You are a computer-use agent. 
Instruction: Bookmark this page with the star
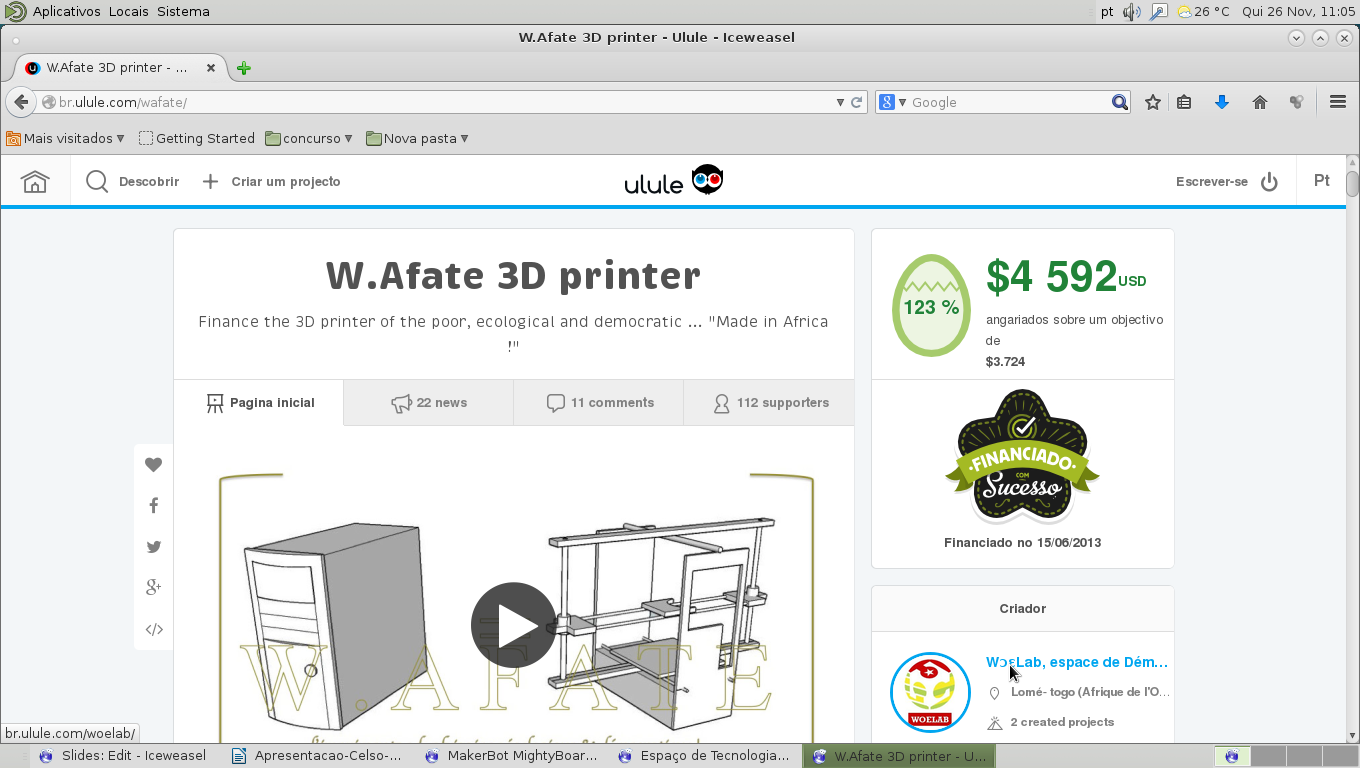pyautogui.click(x=1153, y=102)
